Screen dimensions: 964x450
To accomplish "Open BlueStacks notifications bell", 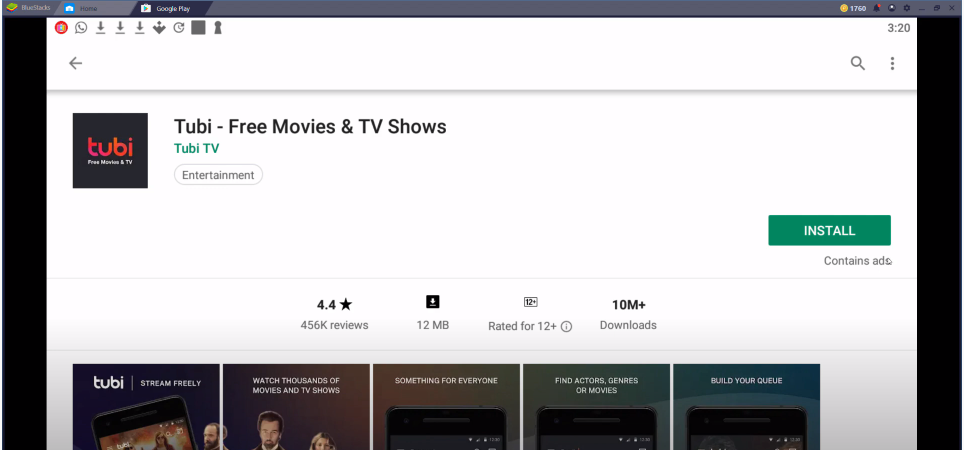I will 877,8.
